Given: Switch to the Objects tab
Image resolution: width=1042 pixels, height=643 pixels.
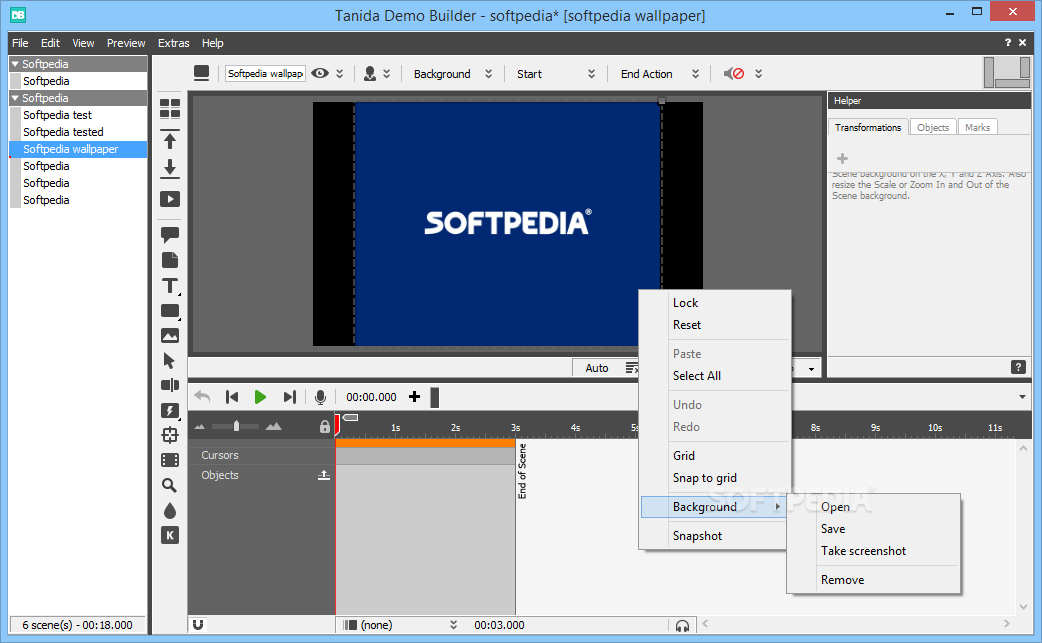Looking at the screenshot, I should (933, 128).
